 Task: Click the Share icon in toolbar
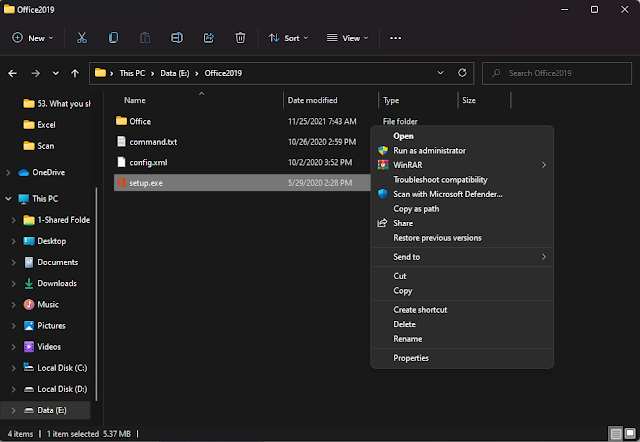tap(209, 38)
